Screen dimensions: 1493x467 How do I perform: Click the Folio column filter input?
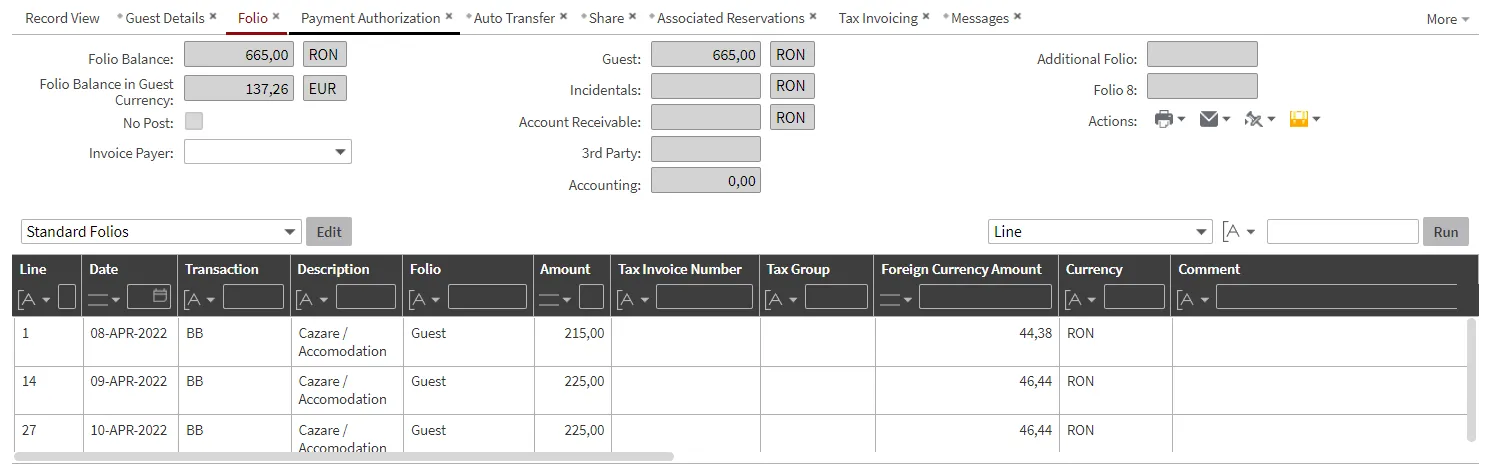487,297
